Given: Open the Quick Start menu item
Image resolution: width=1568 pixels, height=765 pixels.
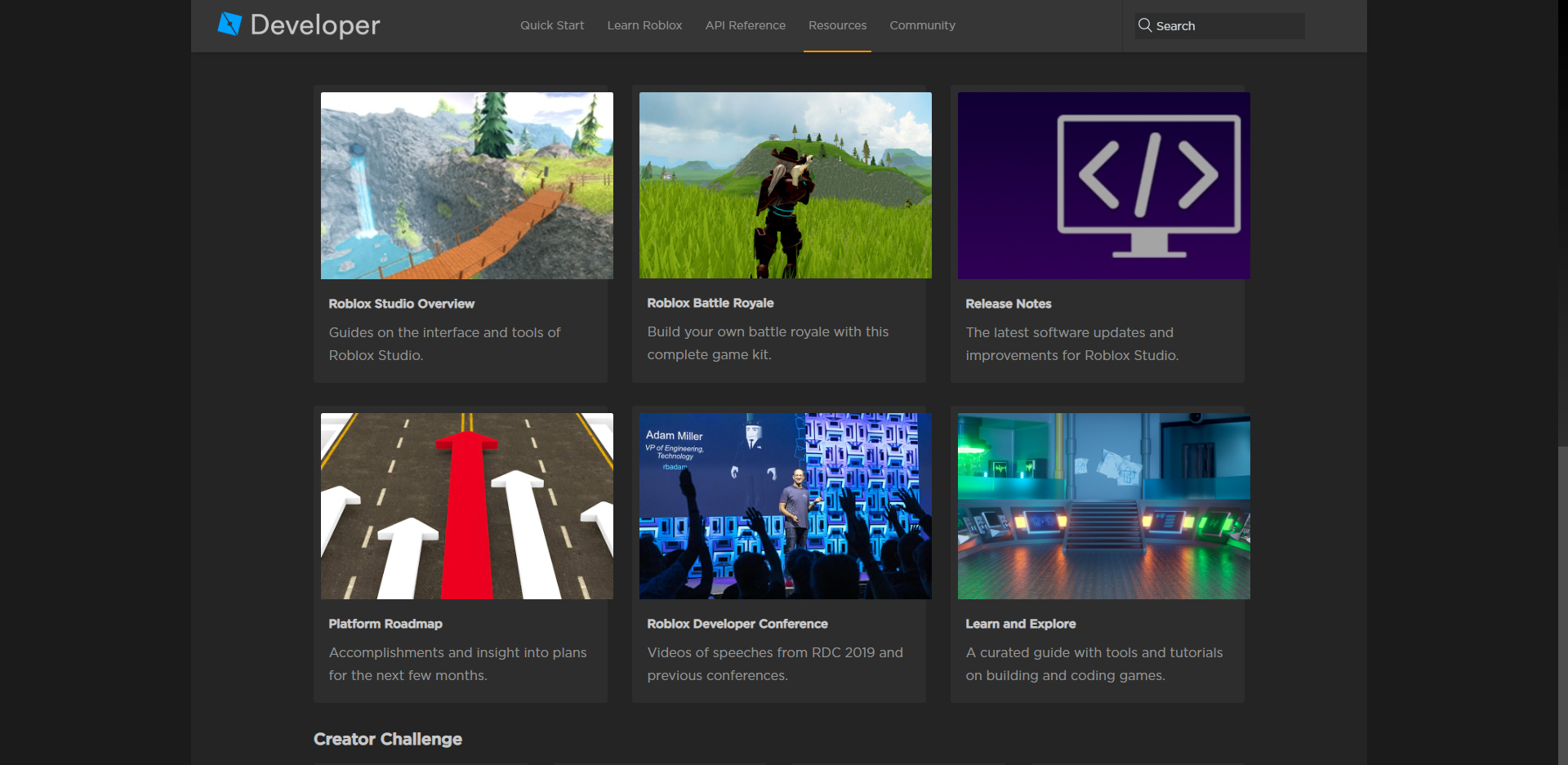Looking at the screenshot, I should [x=552, y=25].
